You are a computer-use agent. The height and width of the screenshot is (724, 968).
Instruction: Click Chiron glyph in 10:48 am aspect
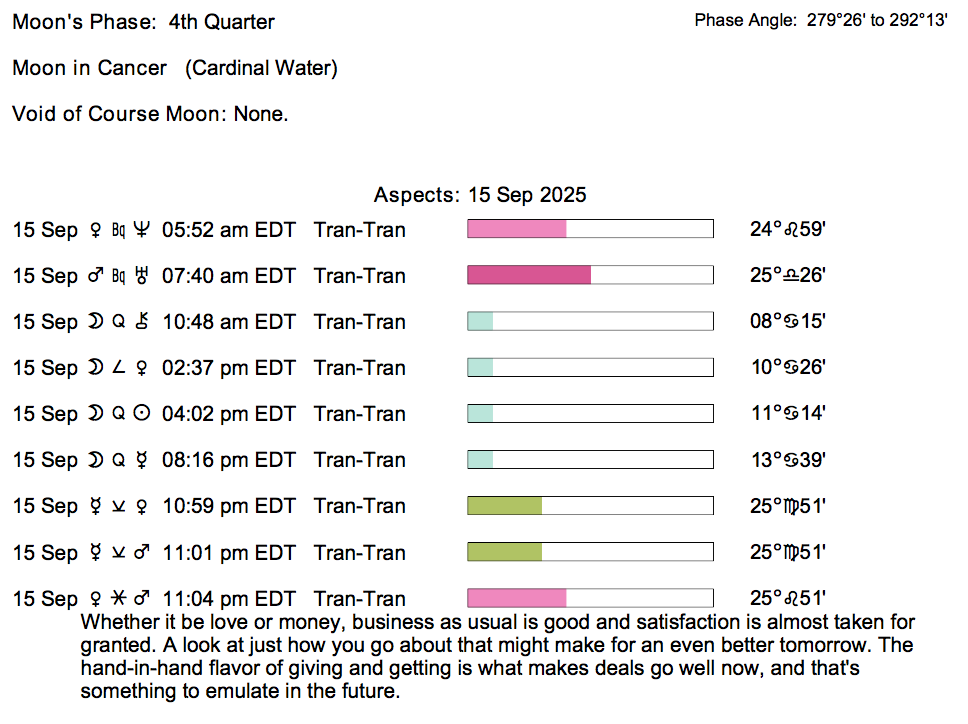coord(141,322)
